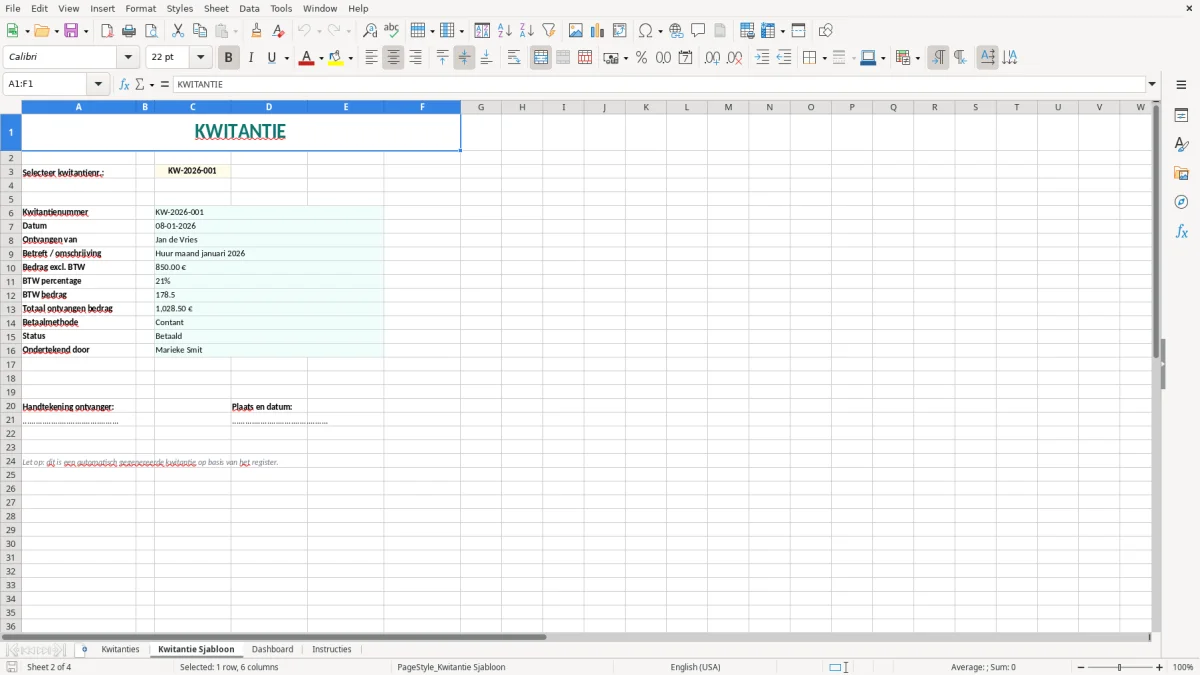This screenshot has width=1200, height=675.
Task: Click the AutoFilter funnel icon
Action: coord(548,31)
